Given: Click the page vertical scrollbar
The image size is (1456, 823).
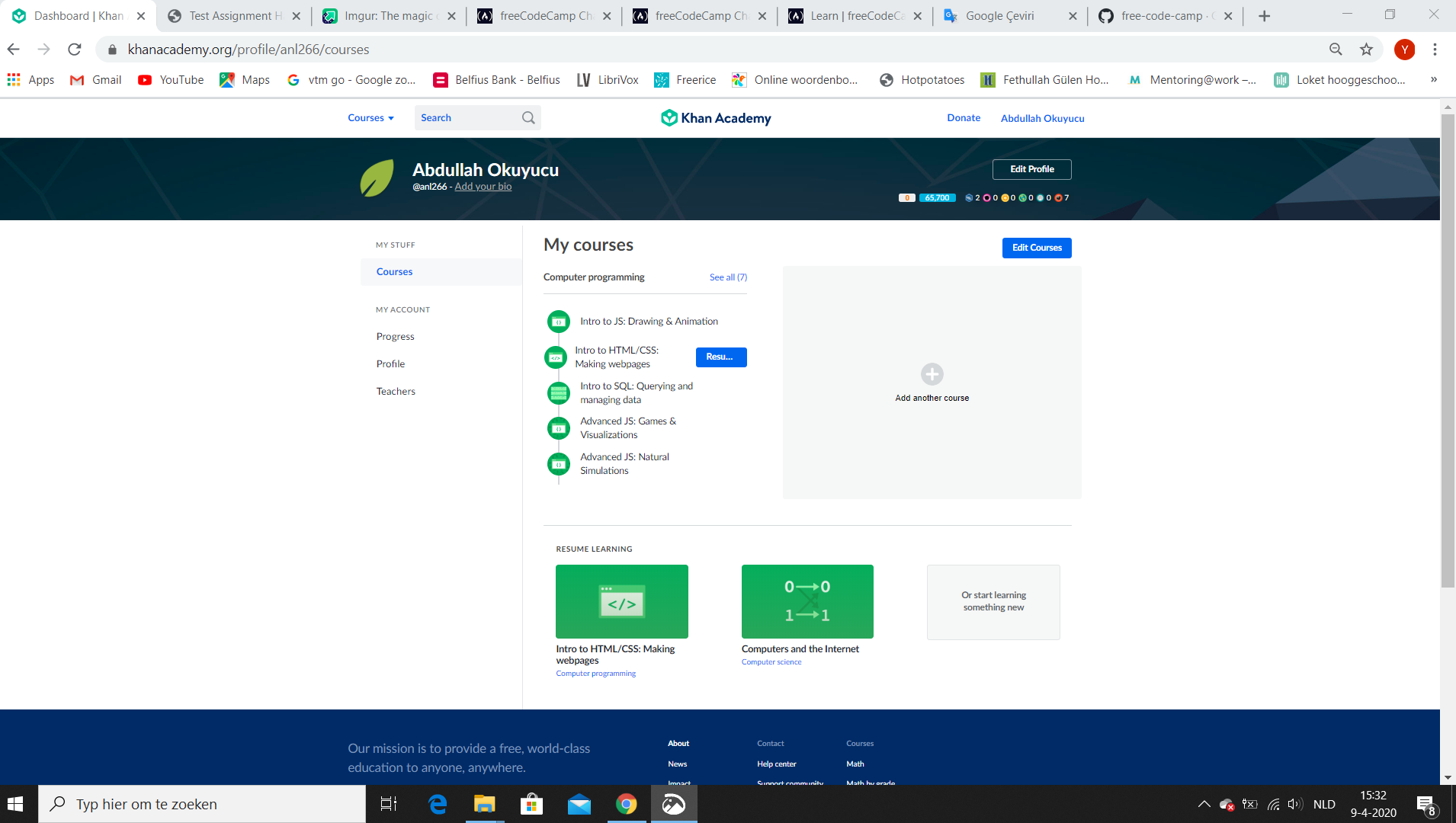Looking at the screenshot, I should coord(1448,351).
